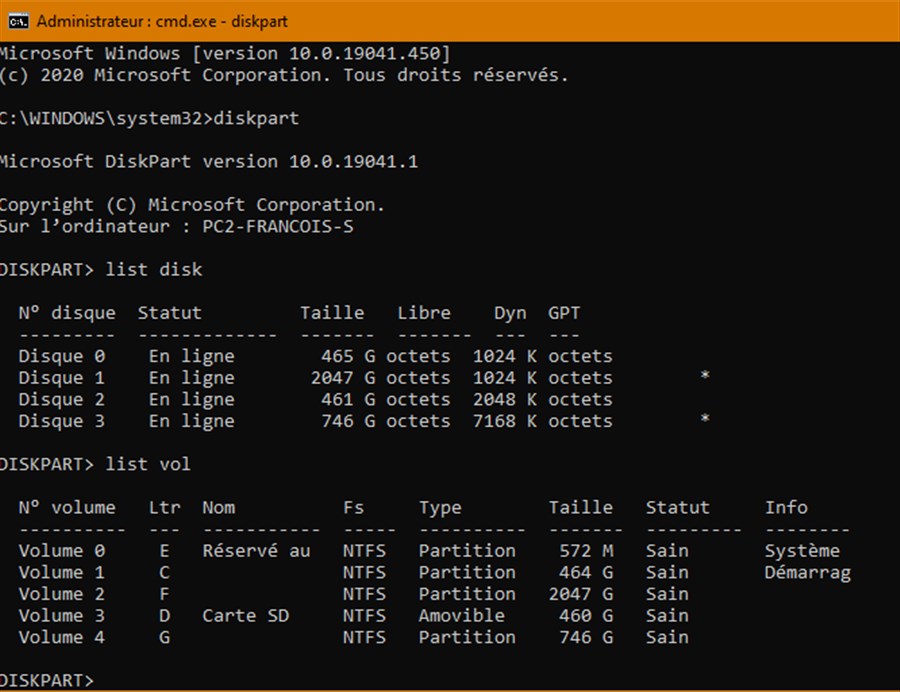Click the 'Volume 0' row label
This screenshot has height=692, width=900.
[61, 551]
